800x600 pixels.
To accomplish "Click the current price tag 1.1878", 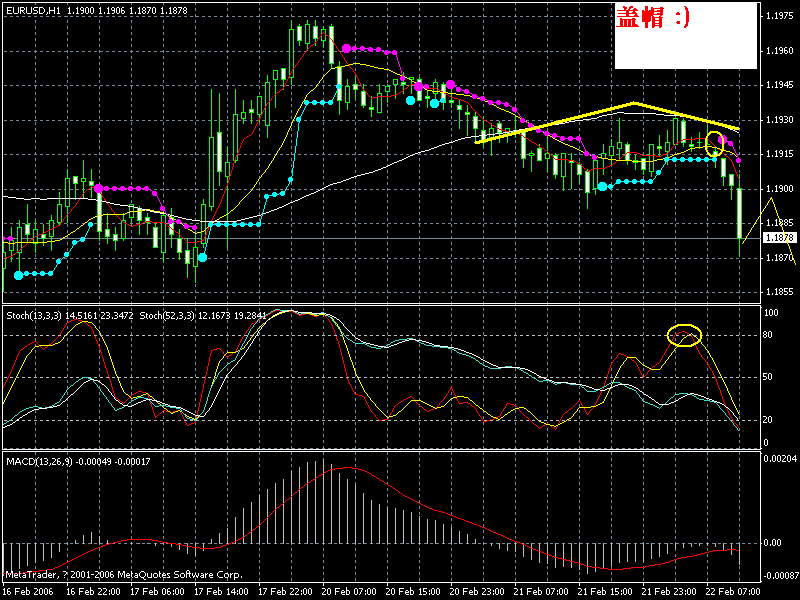I will tap(777, 238).
